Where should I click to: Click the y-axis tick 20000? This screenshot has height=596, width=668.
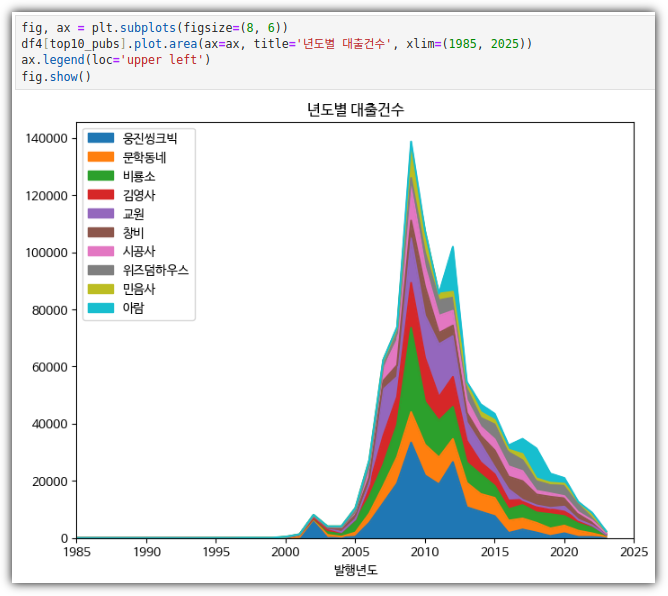pyautogui.click(x=50, y=481)
